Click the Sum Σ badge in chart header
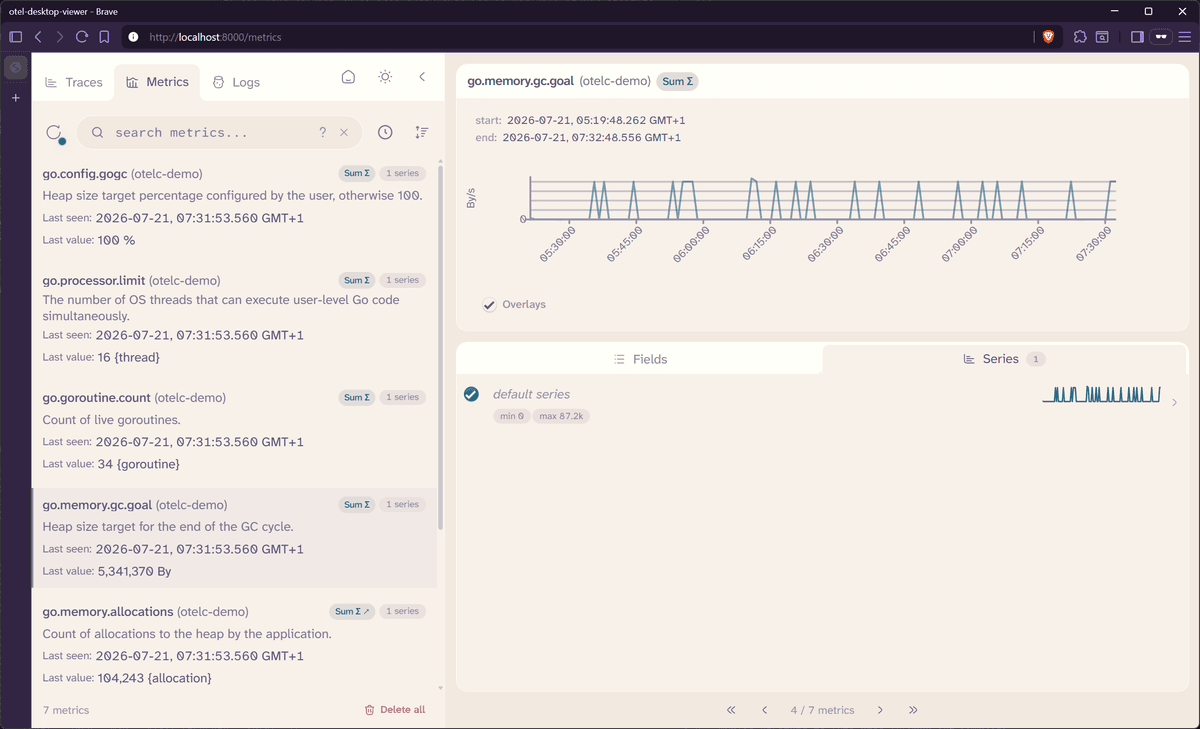The height and width of the screenshot is (729, 1200). click(x=677, y=81)
